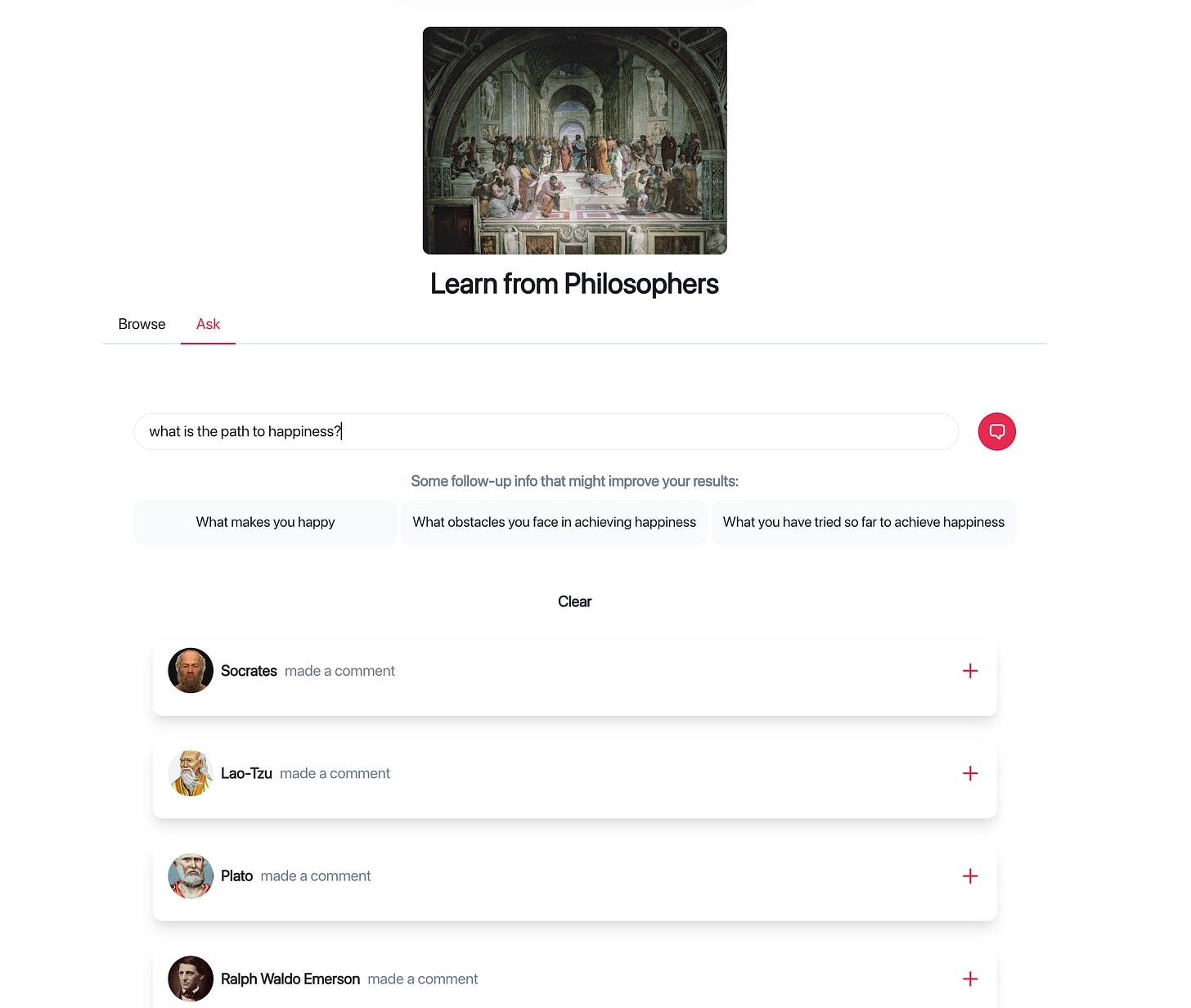Switch to the Browse tab
This screenshot has width=1191, height=1008.
click(x=142, y=324)
